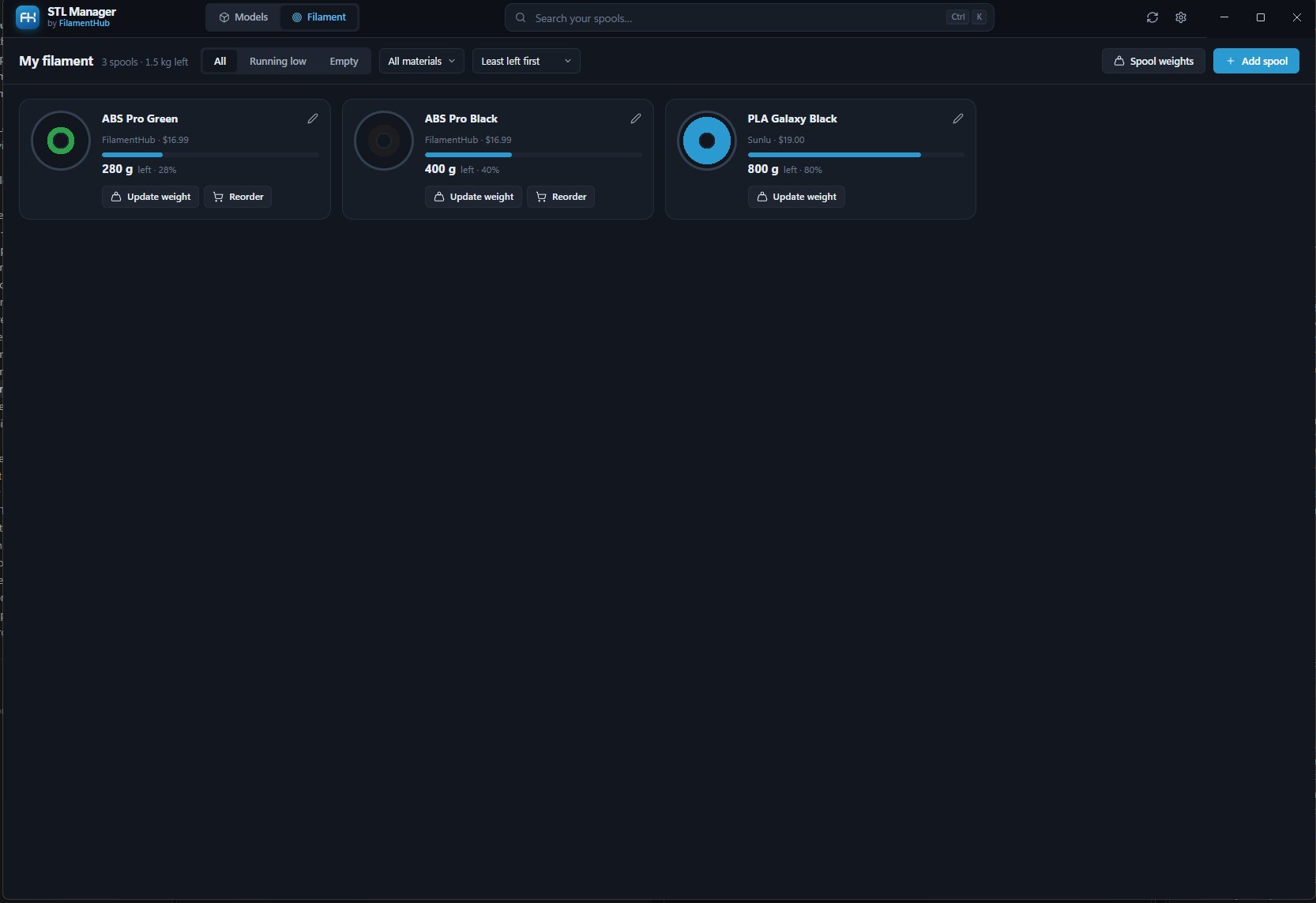Click the 400 g remaining weight value
Image resolution: width=1316 pixels, height=903 pixels.
coord(440,169)
